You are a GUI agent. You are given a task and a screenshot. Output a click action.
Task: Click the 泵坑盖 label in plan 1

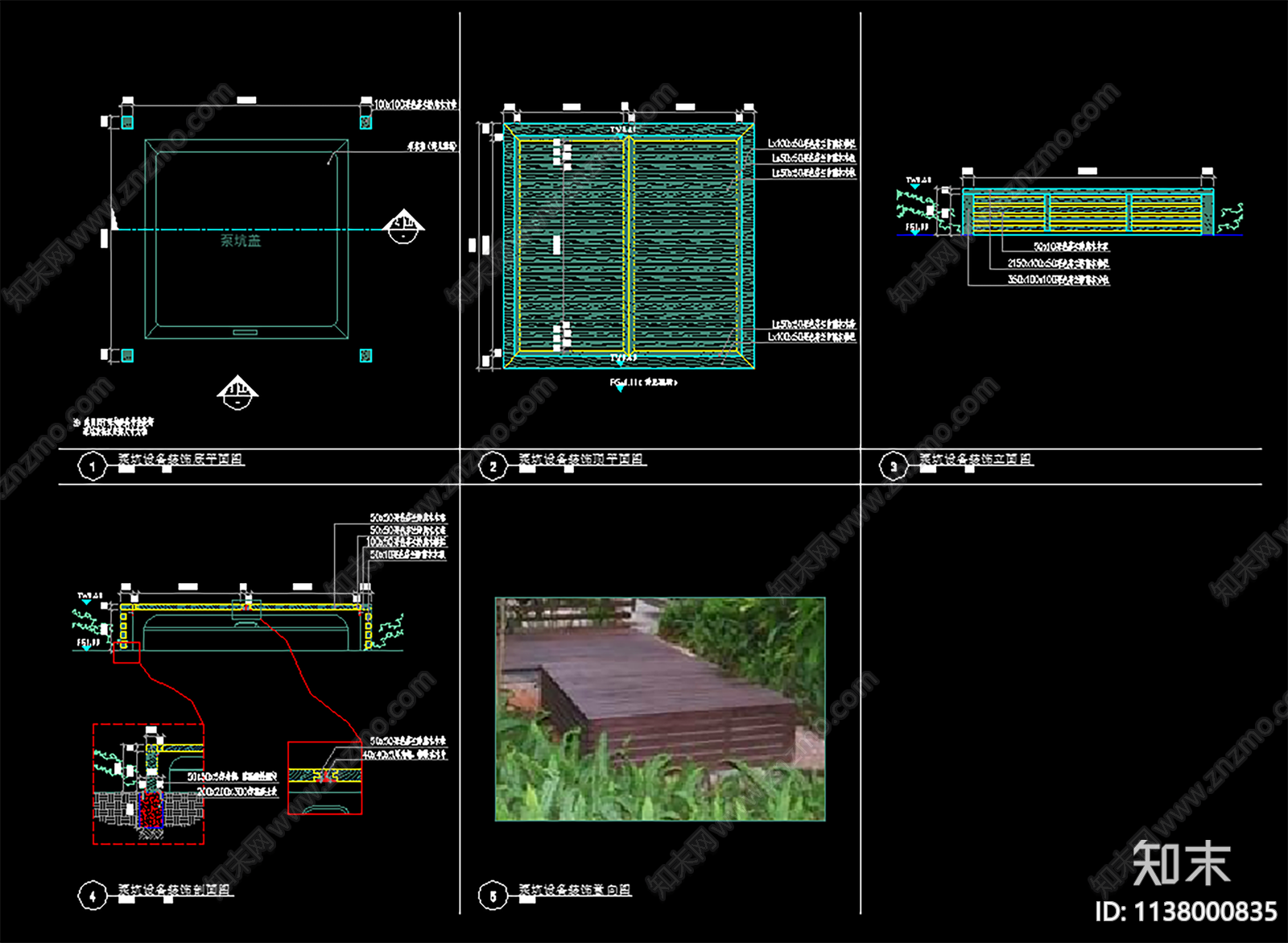(x=241, y=240)
